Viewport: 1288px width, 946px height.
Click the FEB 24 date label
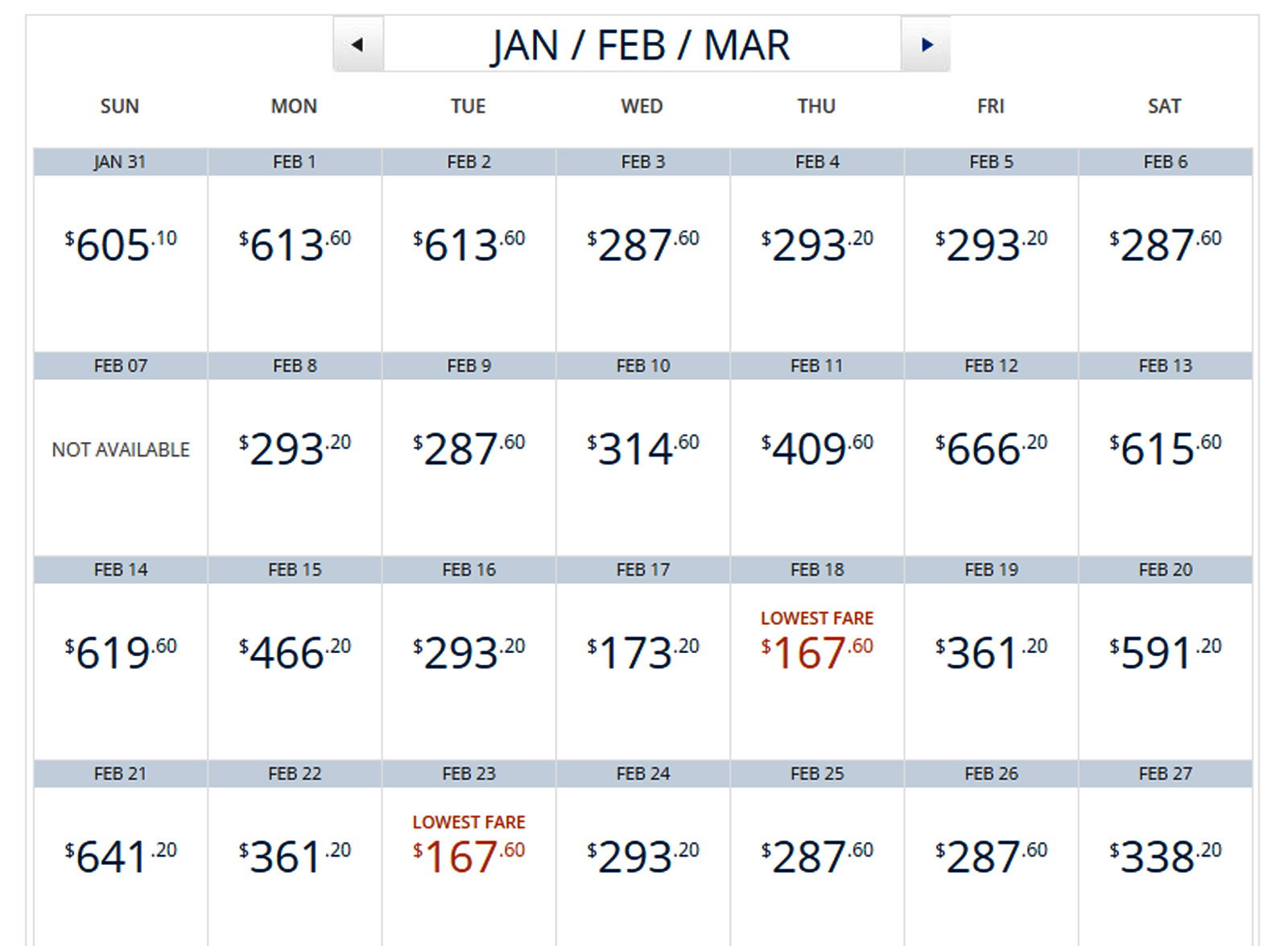click(x=642, y=773)
